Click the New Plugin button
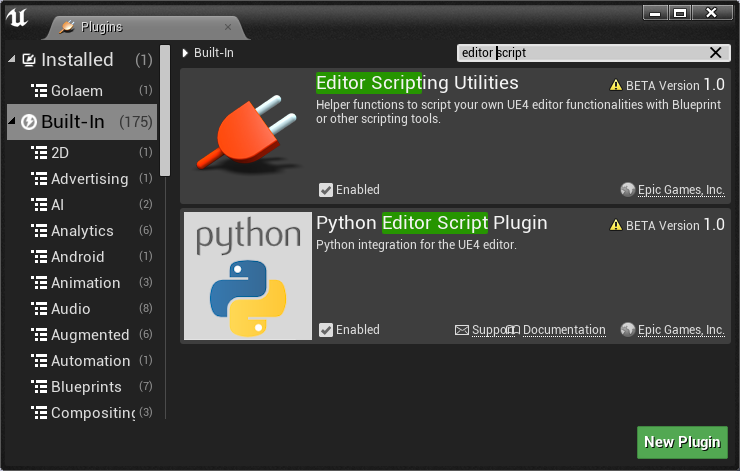 [x=682, y=442]
